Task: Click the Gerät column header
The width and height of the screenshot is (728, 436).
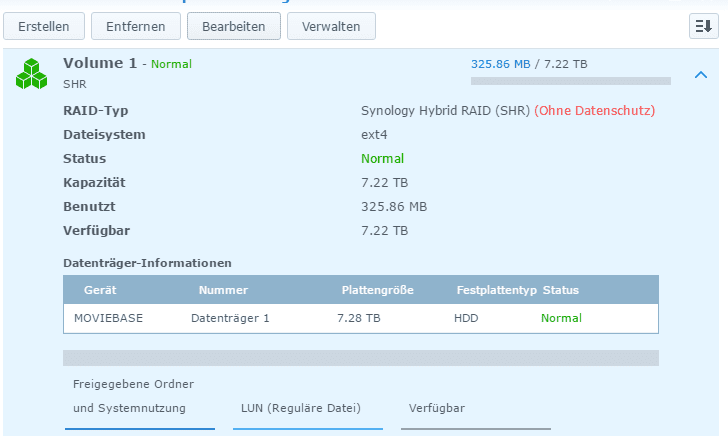Action: click(100, 290)
